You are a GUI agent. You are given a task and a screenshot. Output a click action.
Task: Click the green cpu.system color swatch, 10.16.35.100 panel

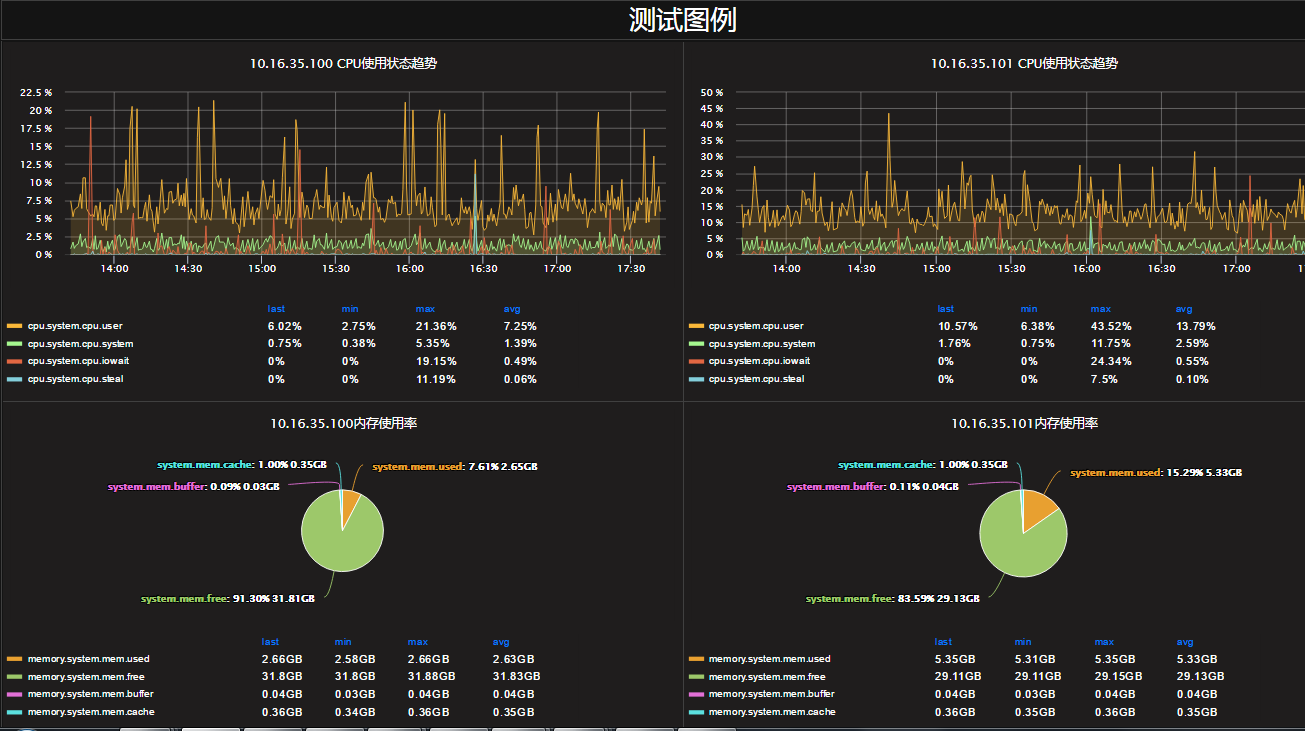14,344
